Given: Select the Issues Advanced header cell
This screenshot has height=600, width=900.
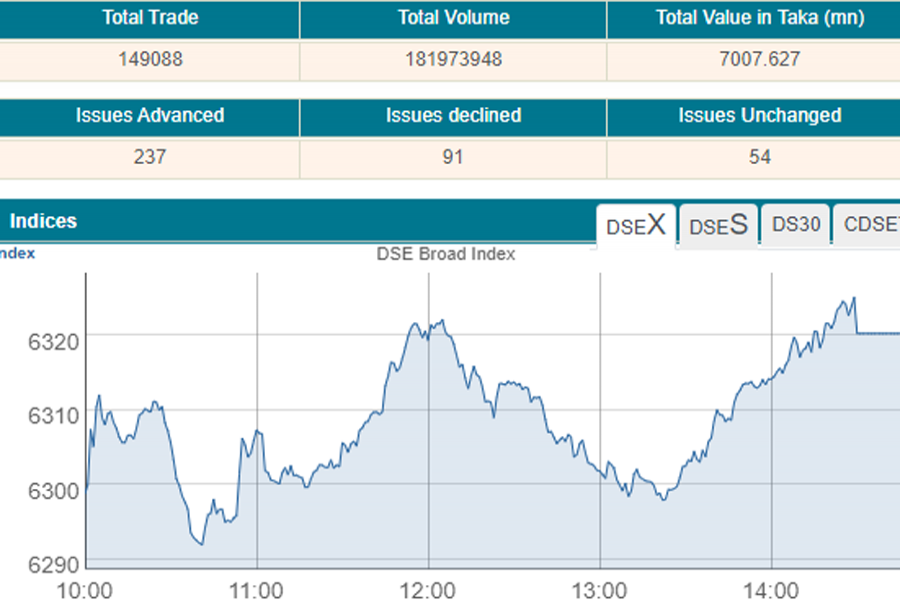Looking at the screenshot, I should point(150,116).
